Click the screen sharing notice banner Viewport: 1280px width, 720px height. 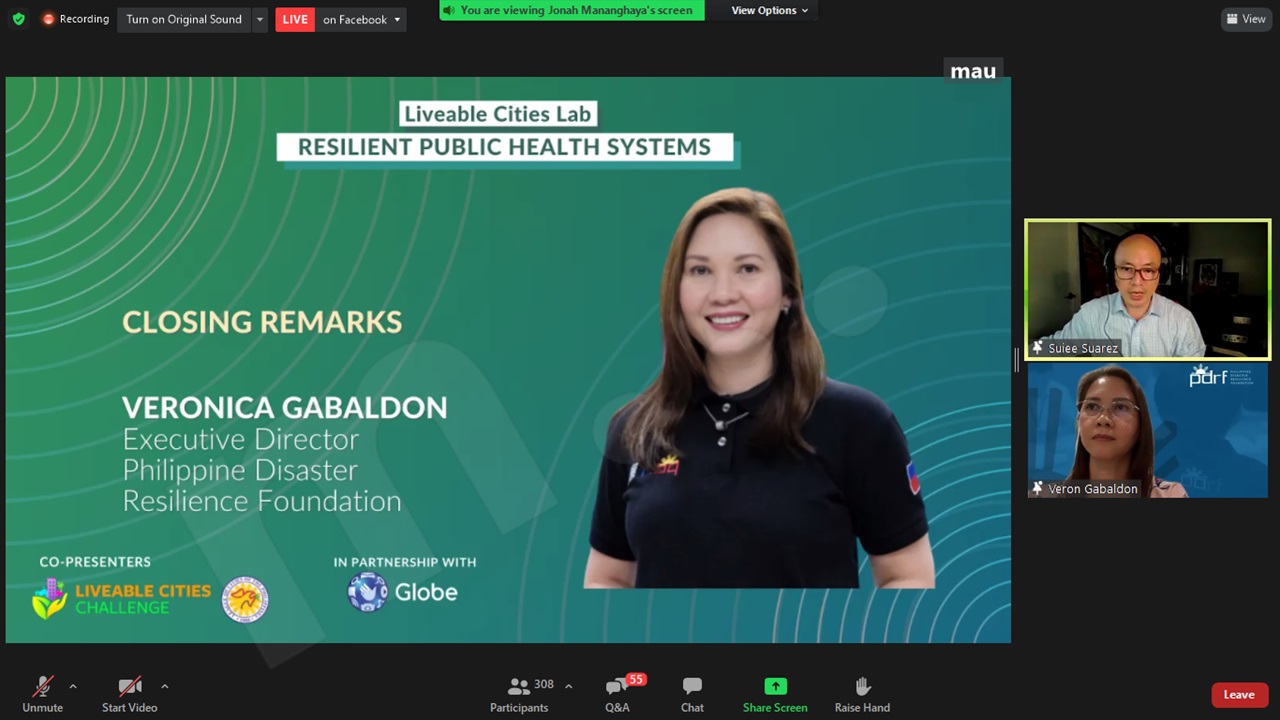(572, 10)
